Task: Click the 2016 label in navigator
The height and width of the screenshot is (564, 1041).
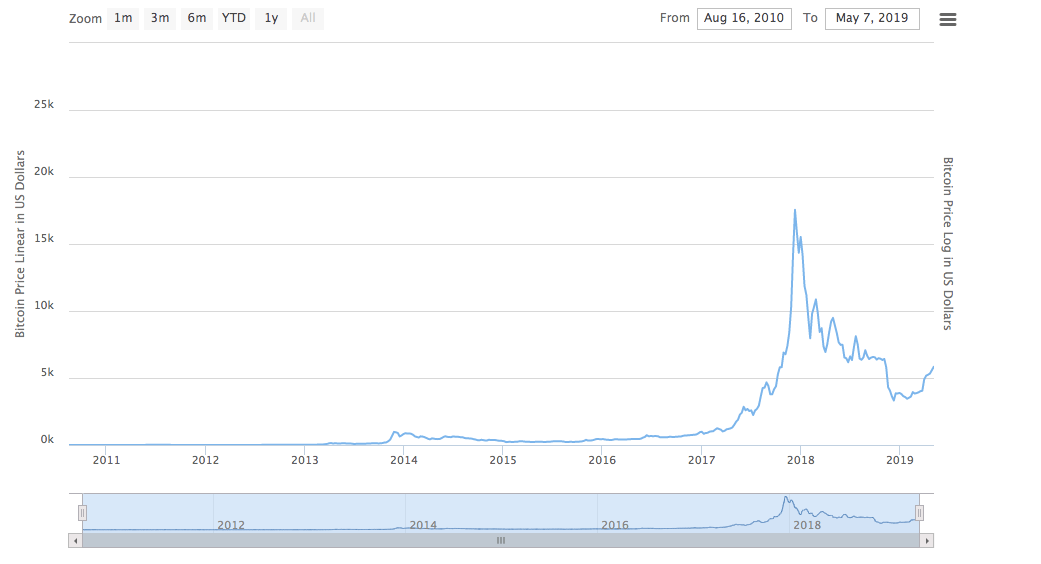Action: pos(615,524)
